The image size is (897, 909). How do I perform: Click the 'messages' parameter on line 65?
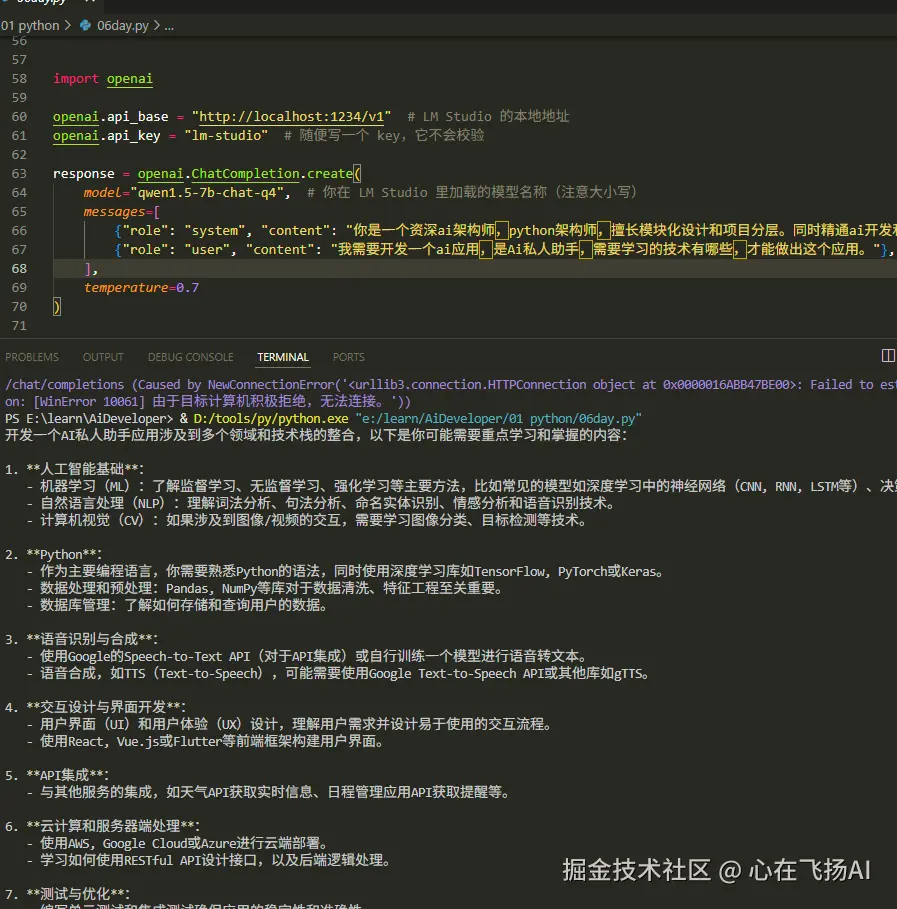tap(114, 212)
